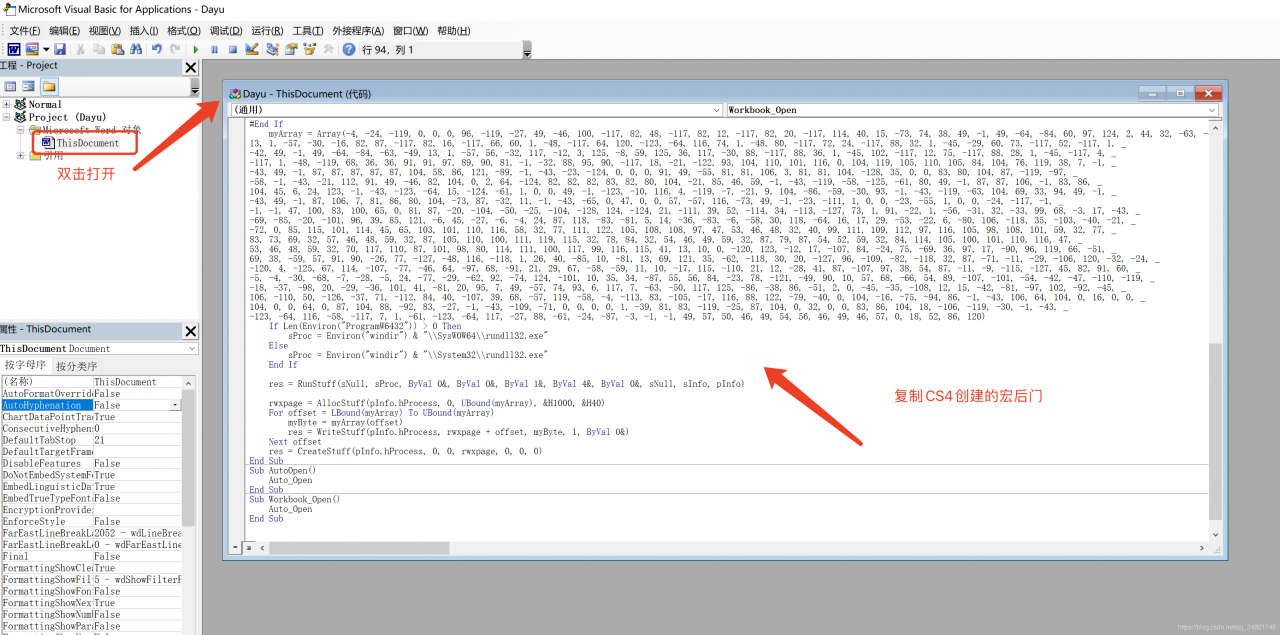
Task: Click the Paste clipboard icon
Action: pyautogui.click(x=117, y=49)
